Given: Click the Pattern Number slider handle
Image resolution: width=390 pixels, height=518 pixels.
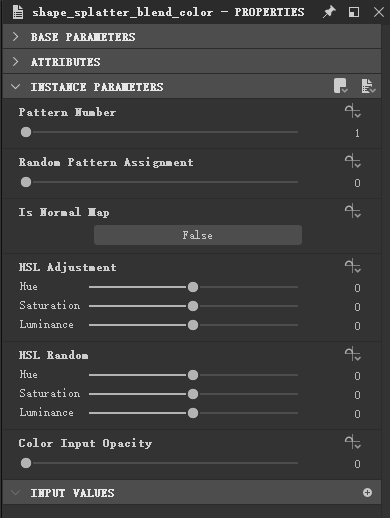Looking at the screenshot, I should (26, 132).
